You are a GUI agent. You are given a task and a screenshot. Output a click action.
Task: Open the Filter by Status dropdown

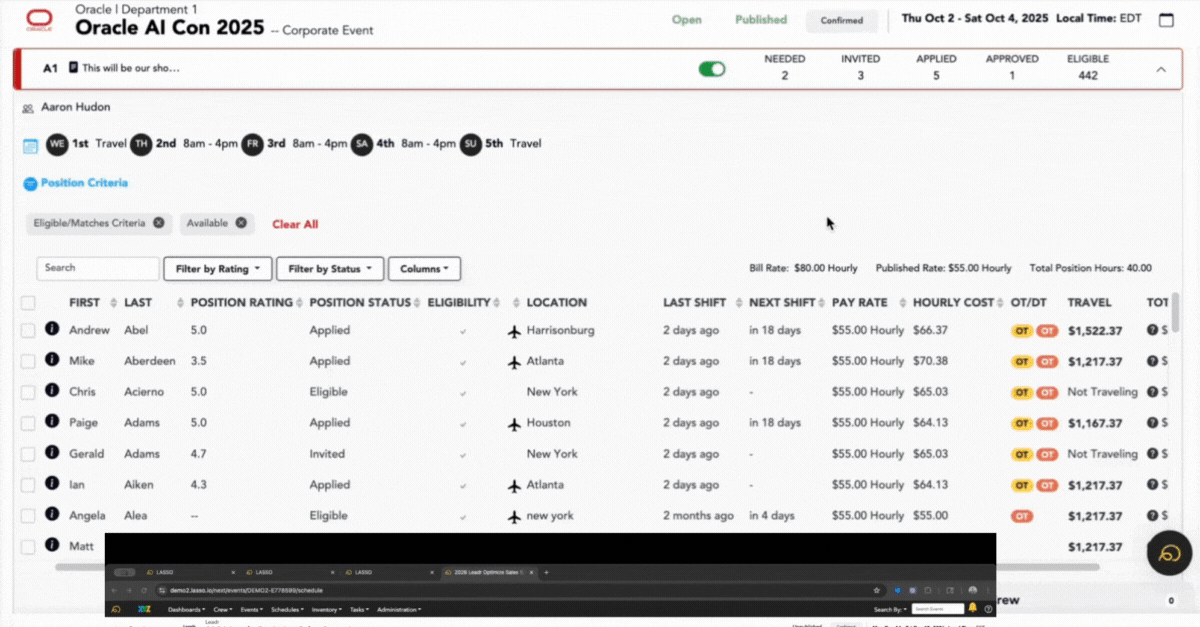tap(331, 269)
